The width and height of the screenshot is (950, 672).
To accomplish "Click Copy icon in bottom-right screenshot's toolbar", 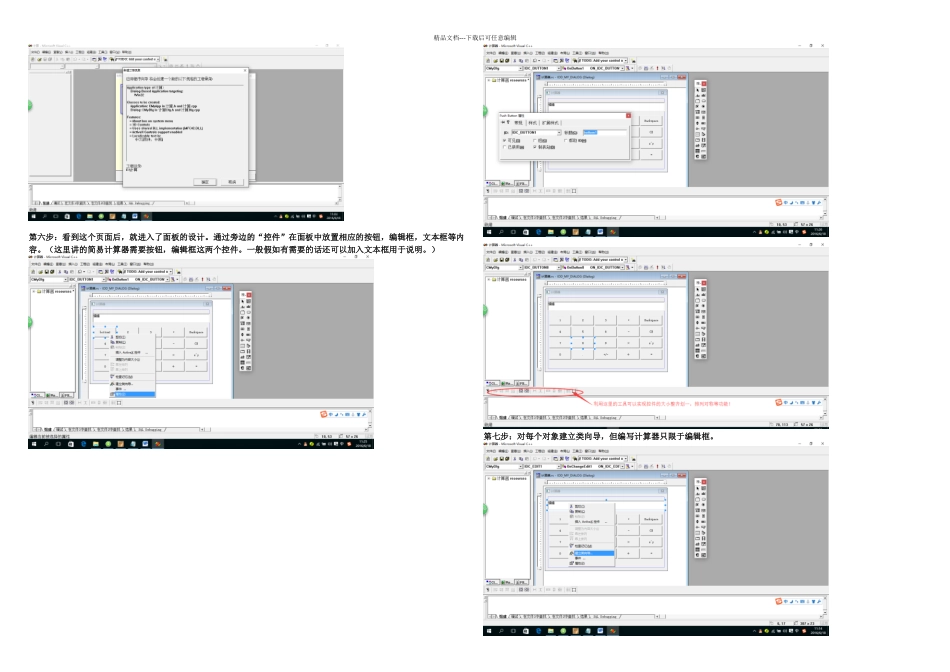I will 520,459.
